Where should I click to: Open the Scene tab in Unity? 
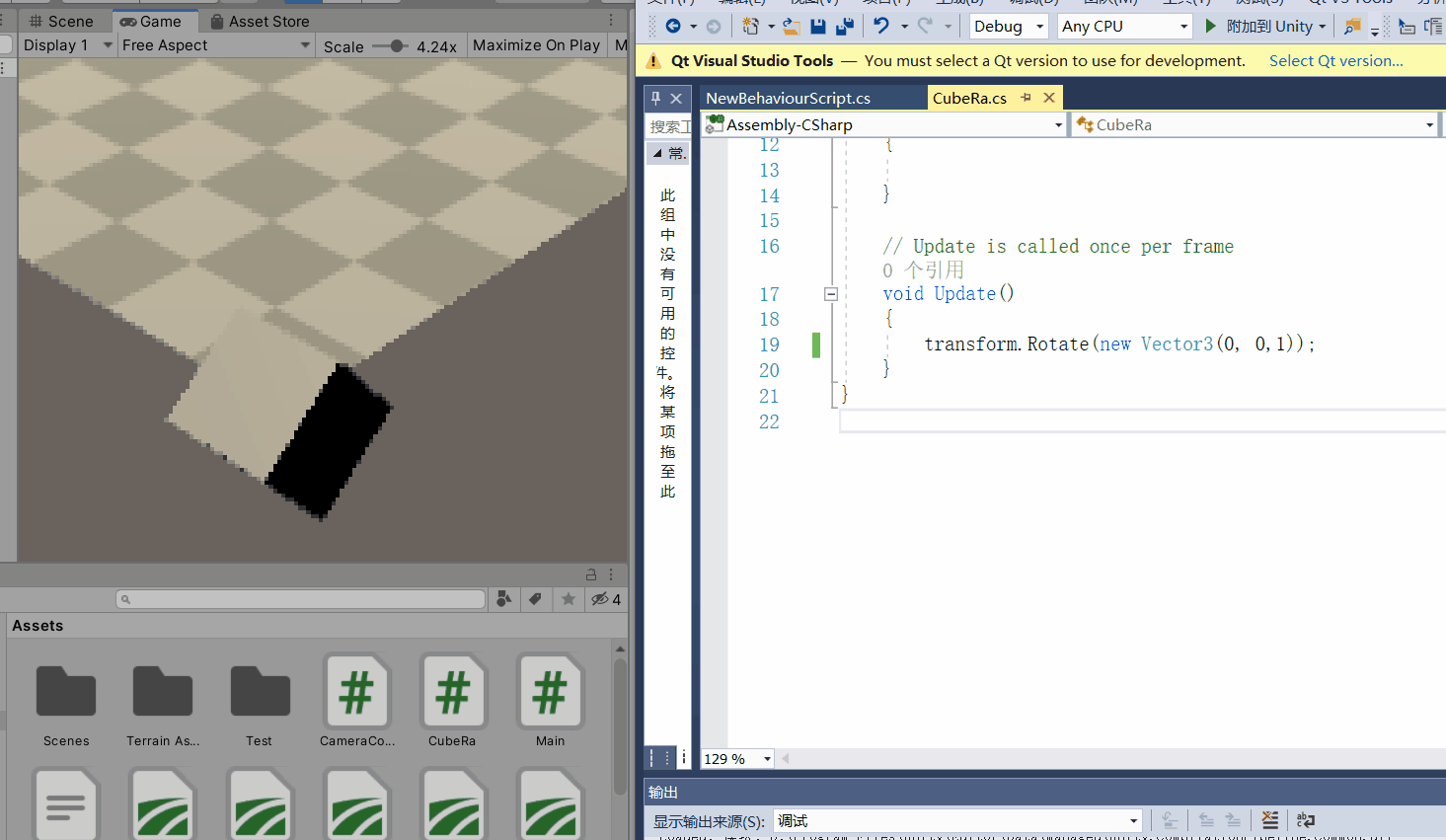click(x=61, y=21)
